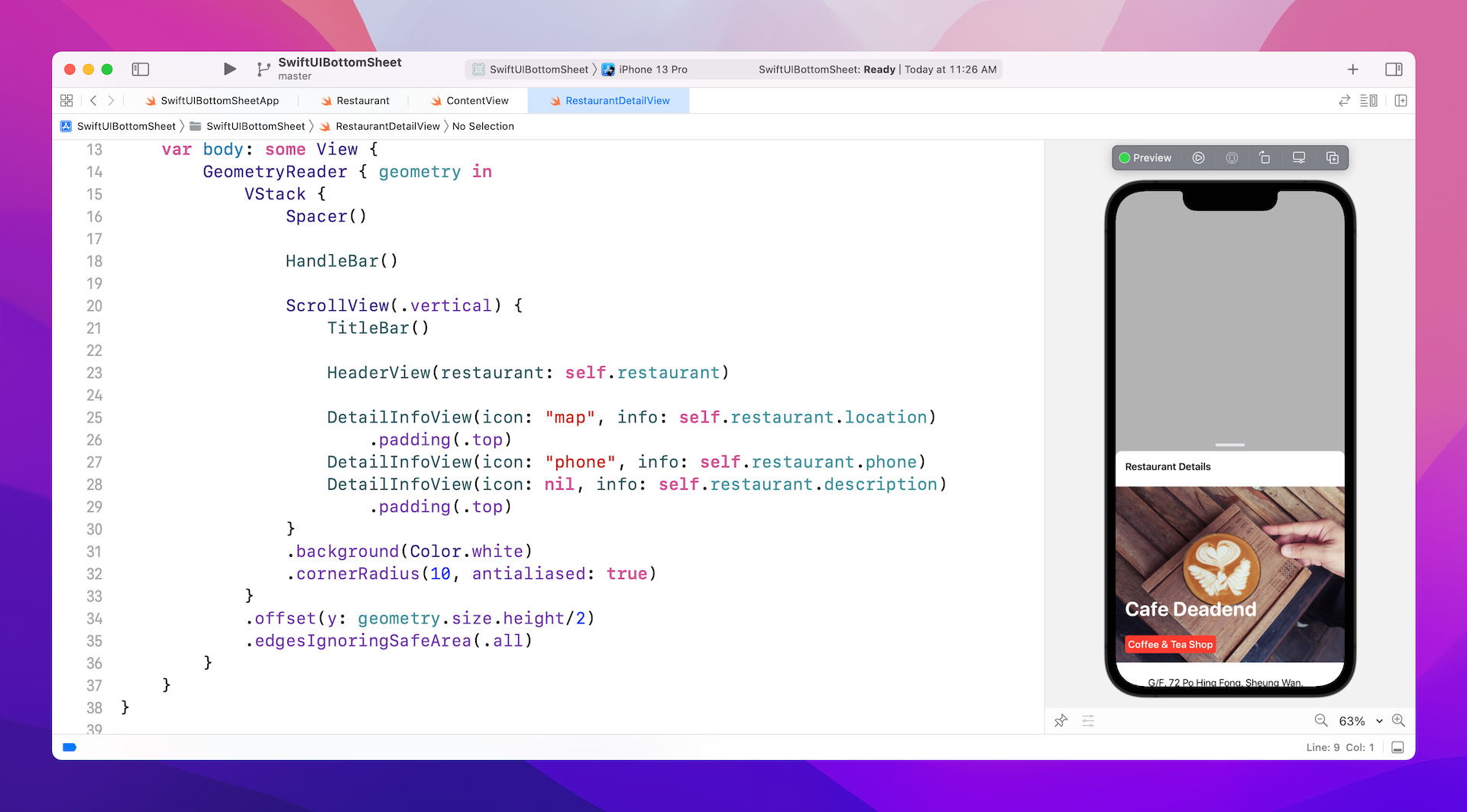Click the .edgesIgnoringSafeArea(.all) line
The width and height of the screenshot is (1467, 812).
389,641
